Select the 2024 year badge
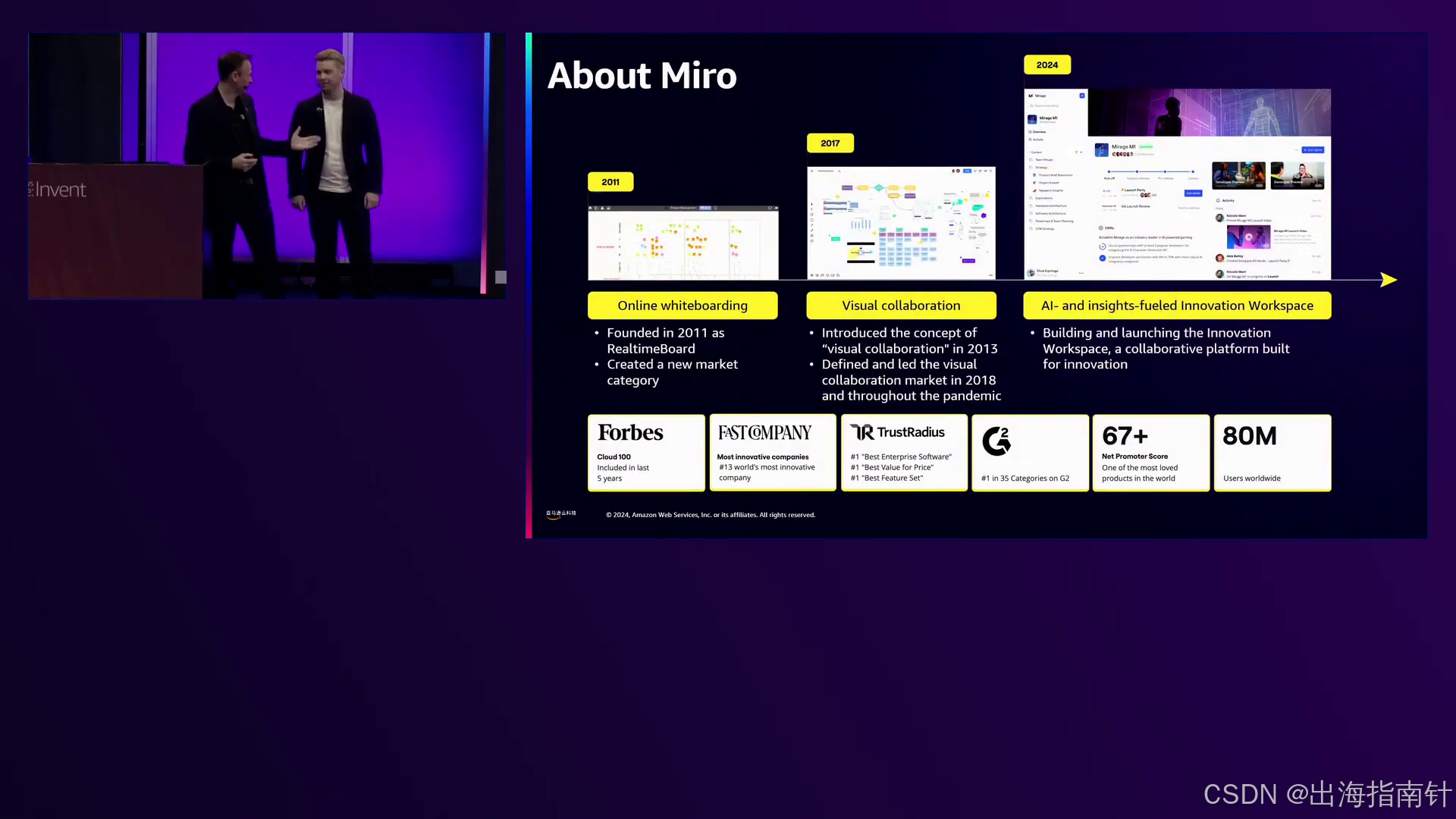This screenshot has width=1456, height=819. coord(1046,65)
